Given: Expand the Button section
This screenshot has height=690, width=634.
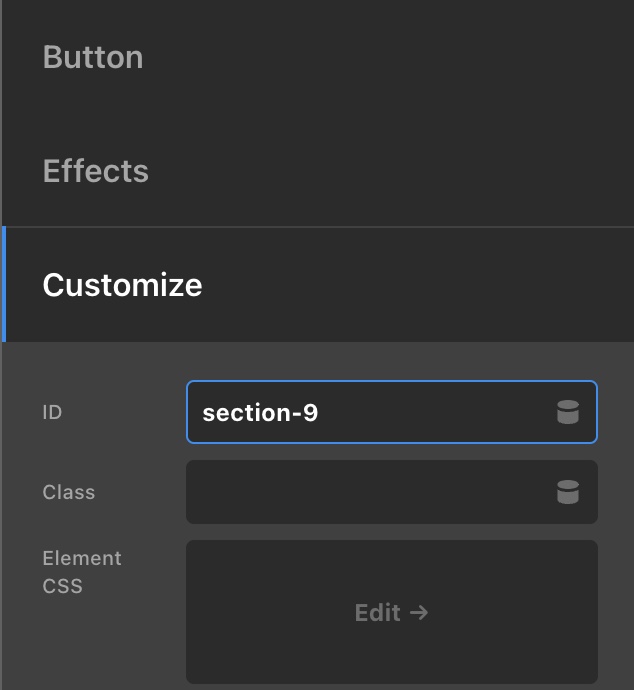Looking at the screenshot, I should (x=317, y=57).
